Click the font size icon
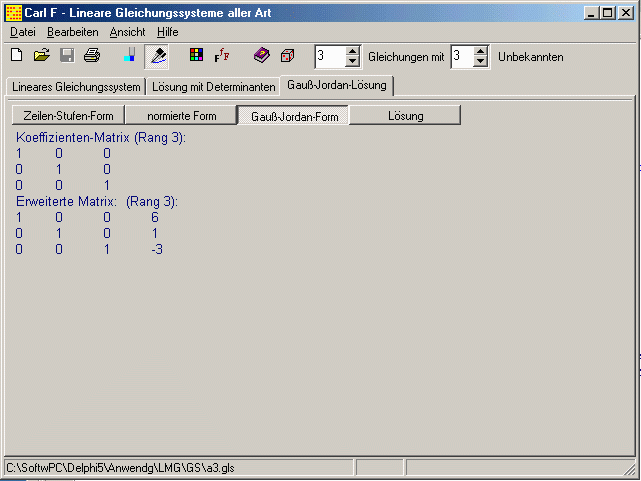641x481 pixels. (221, 56)
